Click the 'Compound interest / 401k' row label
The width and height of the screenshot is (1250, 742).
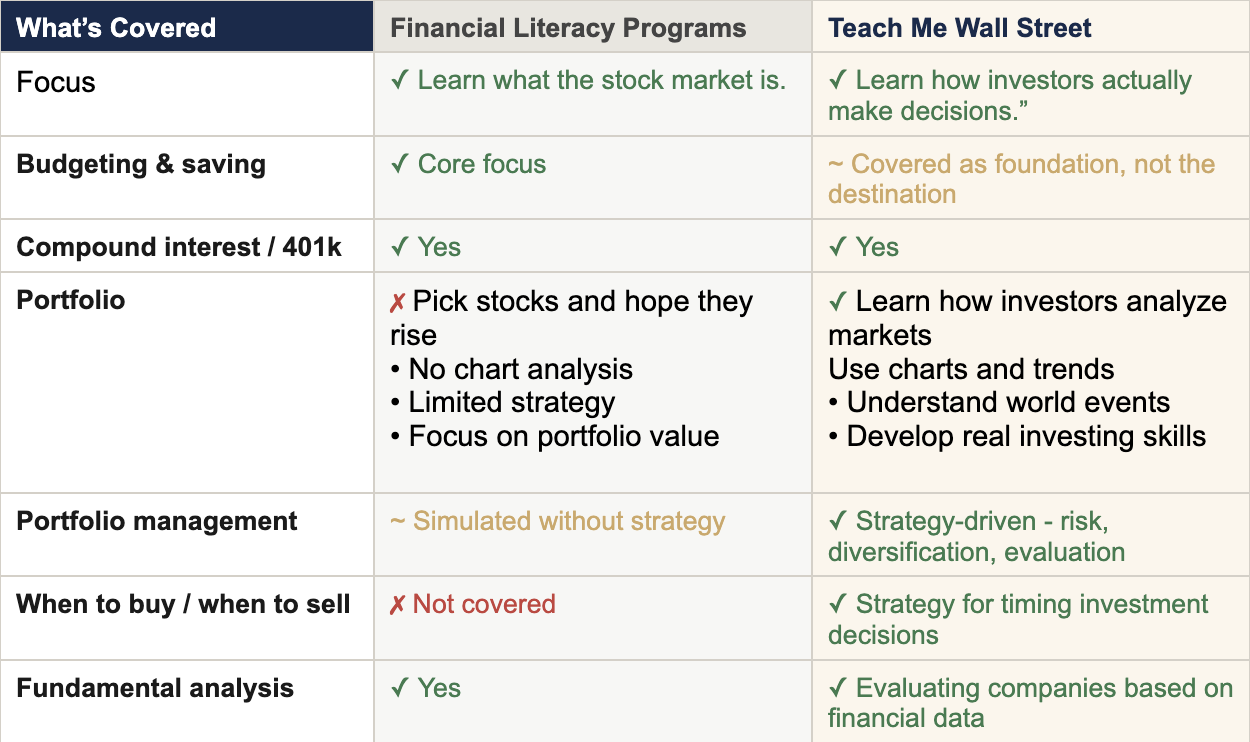tap(179, 248)
